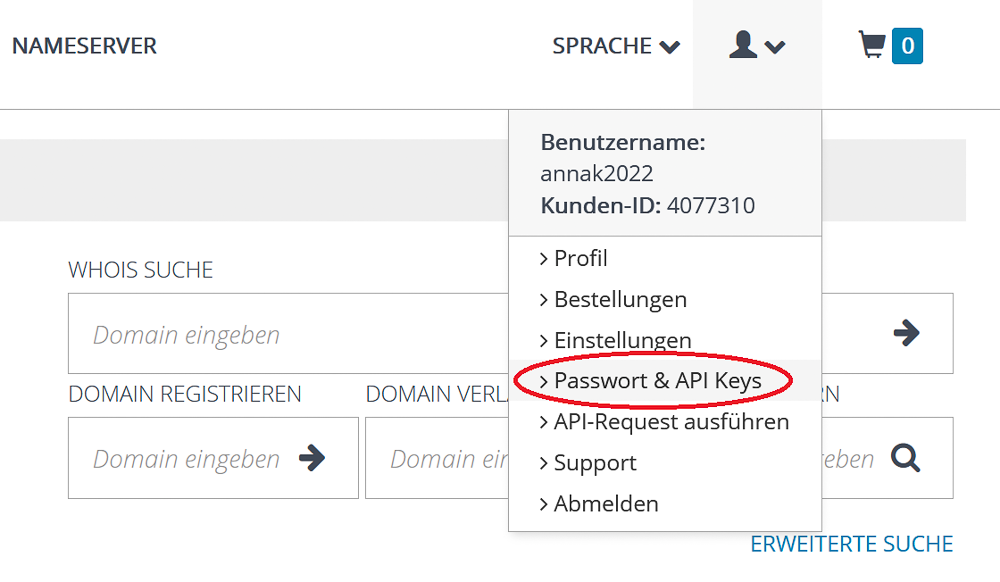1000x582 pixels.
Task: Choose API-Request ausführen option
Action: [x=672, y=421]
